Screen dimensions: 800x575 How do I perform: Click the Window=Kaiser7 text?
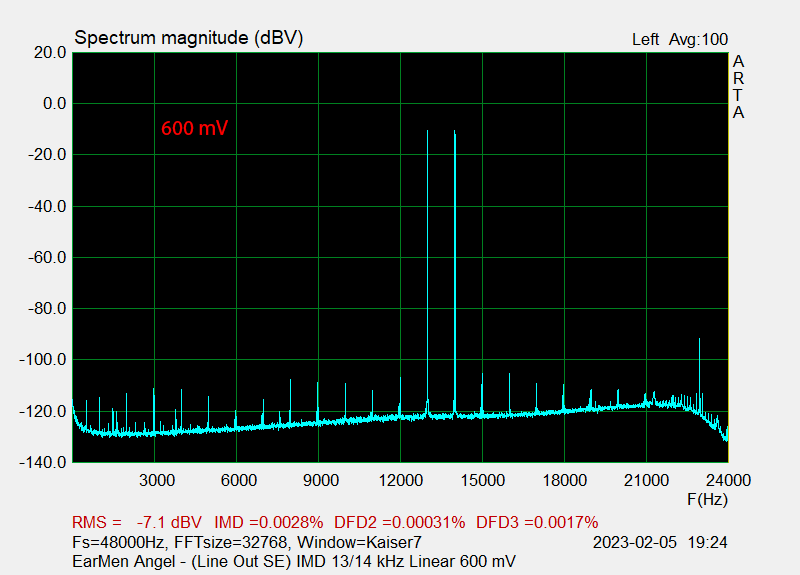coord(359,542)
